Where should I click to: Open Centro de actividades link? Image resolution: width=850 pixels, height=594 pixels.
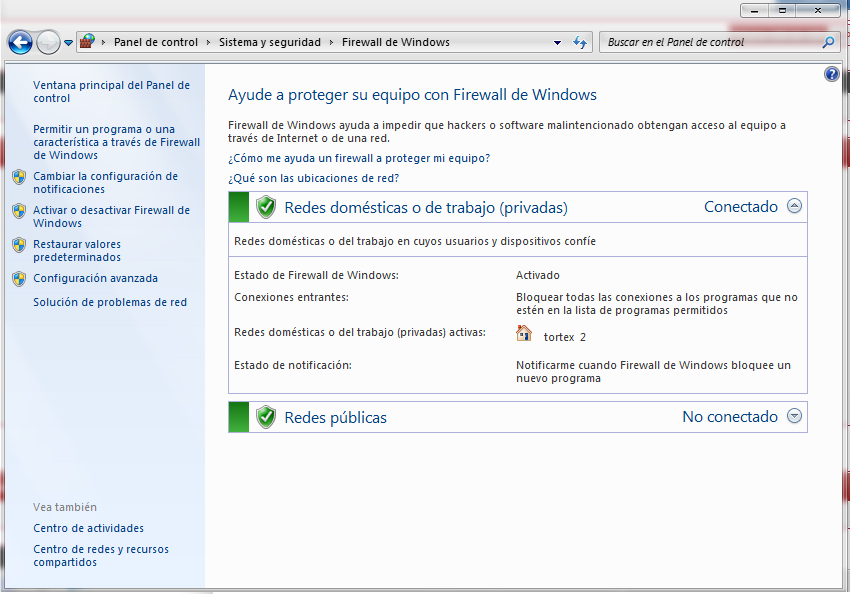(88, 528)
